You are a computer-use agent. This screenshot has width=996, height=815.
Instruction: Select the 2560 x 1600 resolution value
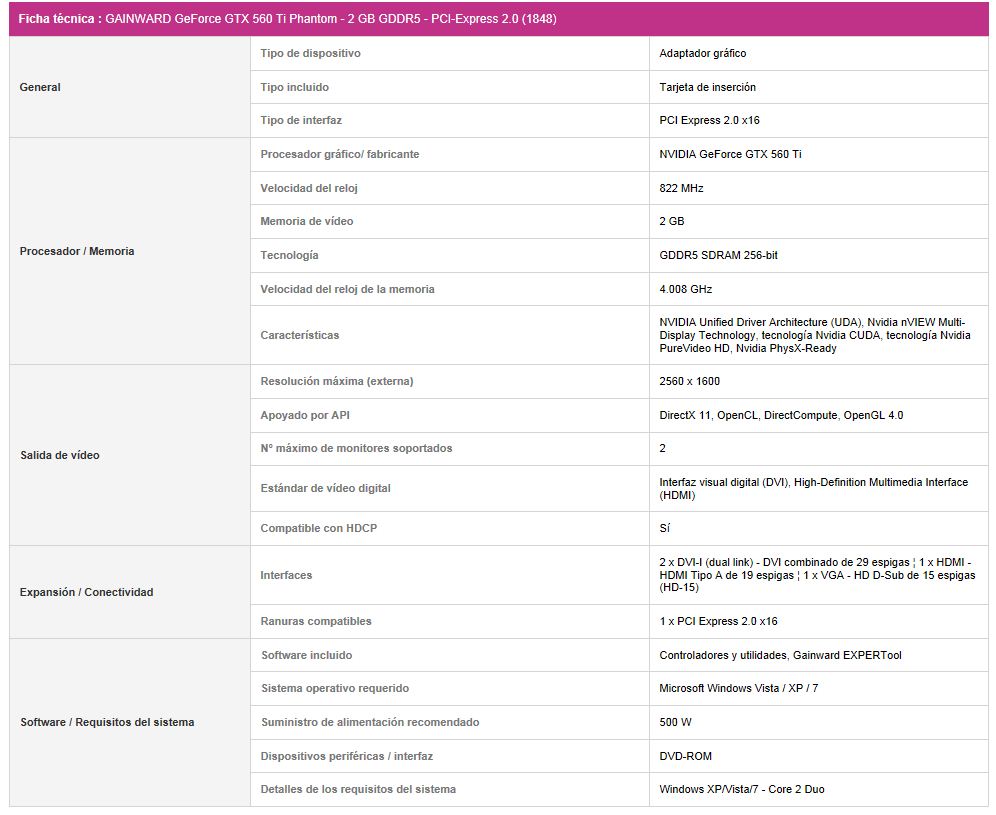[x=690, y=381]
